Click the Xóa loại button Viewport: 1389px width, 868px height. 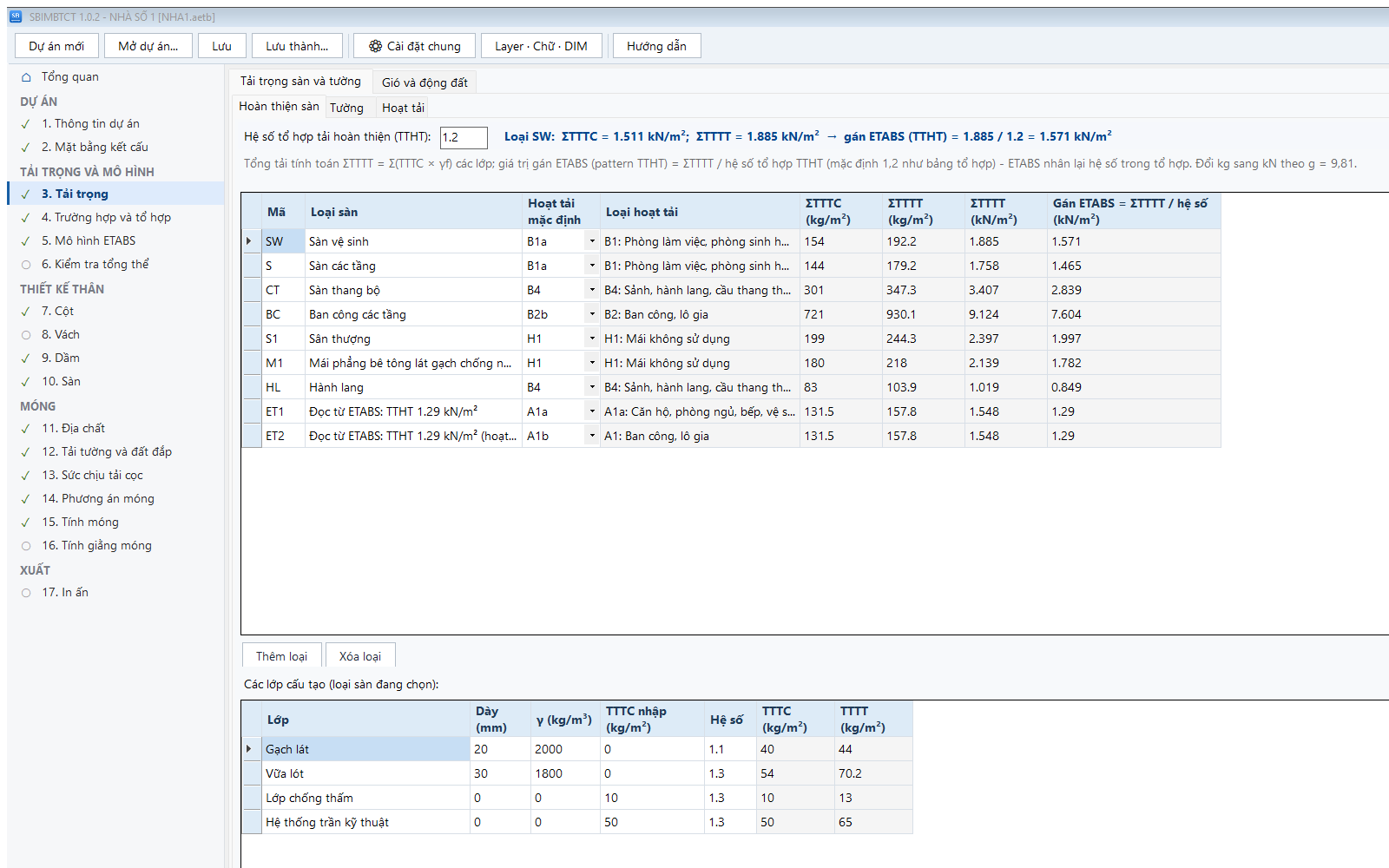(x=360, y=656)
